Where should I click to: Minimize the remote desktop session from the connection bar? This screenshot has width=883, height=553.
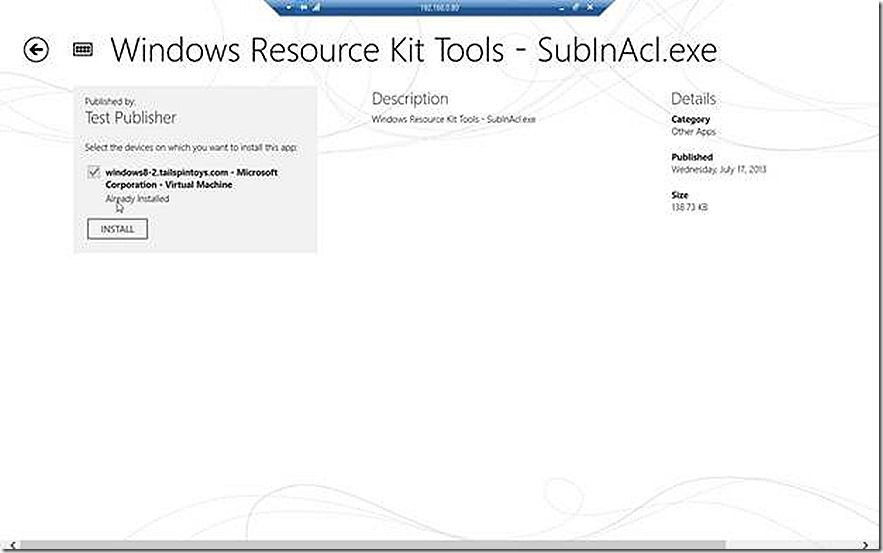tap(561, 8)
